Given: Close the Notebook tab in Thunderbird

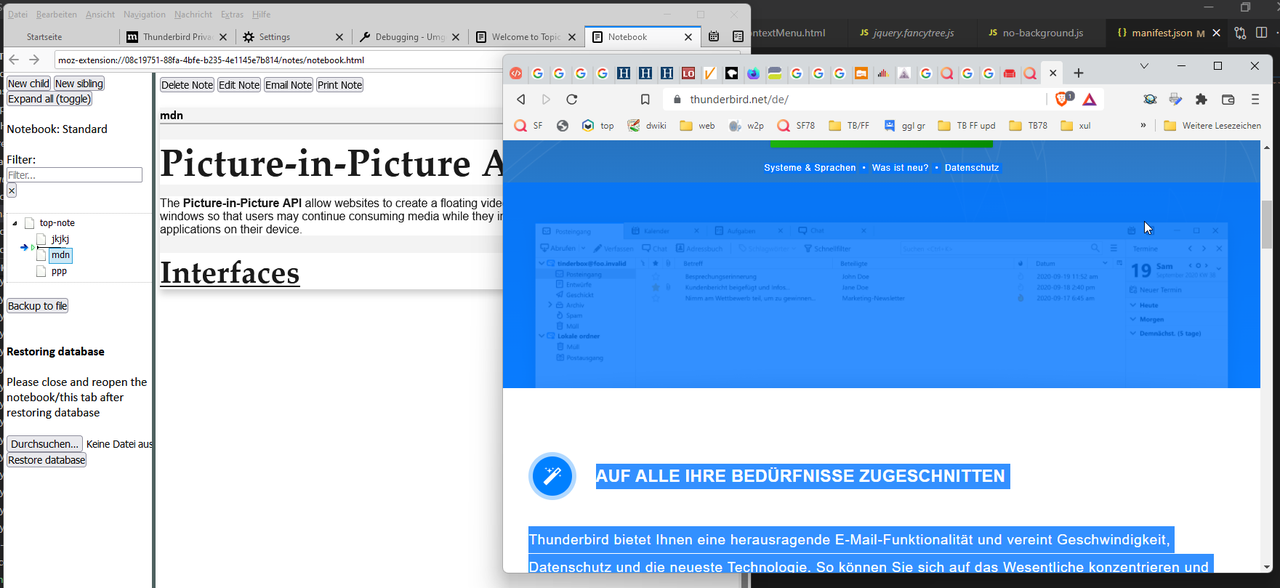Looking at the screenshot, I should click(690, 37).
